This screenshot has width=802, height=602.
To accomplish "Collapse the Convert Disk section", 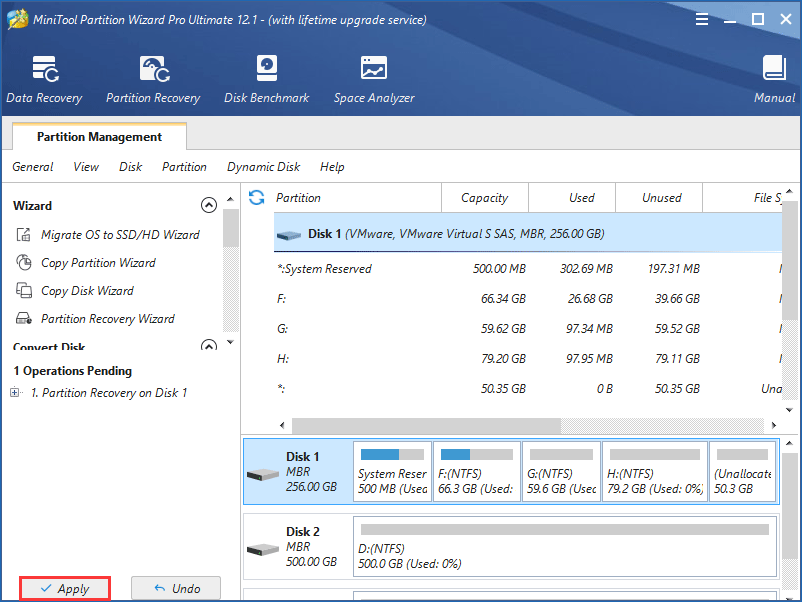I will click(x=209, y=346).
